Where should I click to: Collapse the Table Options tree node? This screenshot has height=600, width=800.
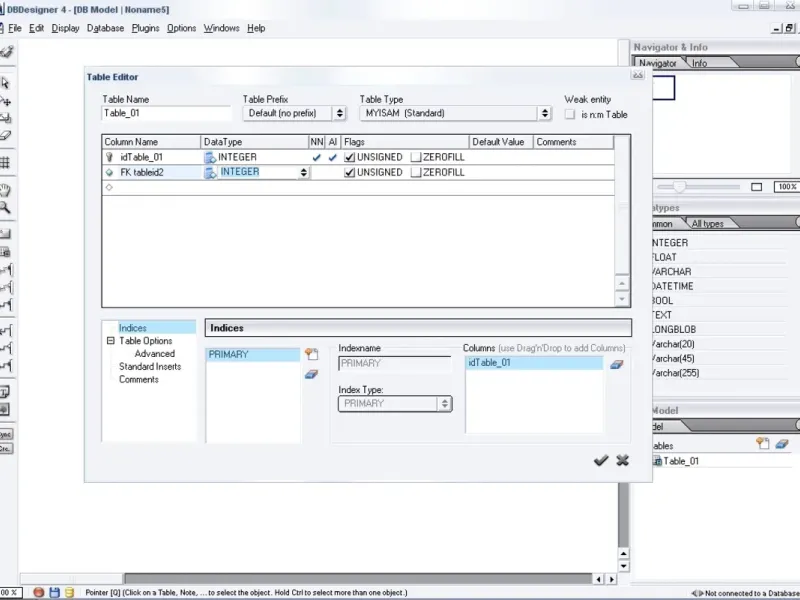pyautogui.click(x=111, y=341)
